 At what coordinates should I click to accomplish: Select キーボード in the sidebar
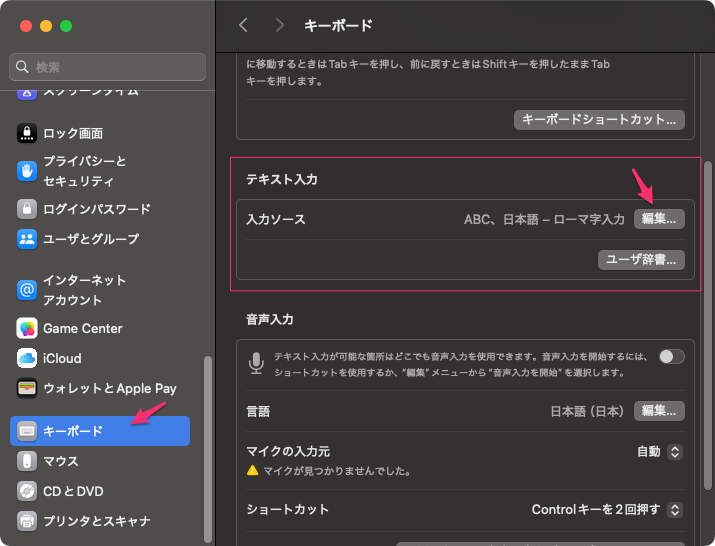(x=100, y=431)
